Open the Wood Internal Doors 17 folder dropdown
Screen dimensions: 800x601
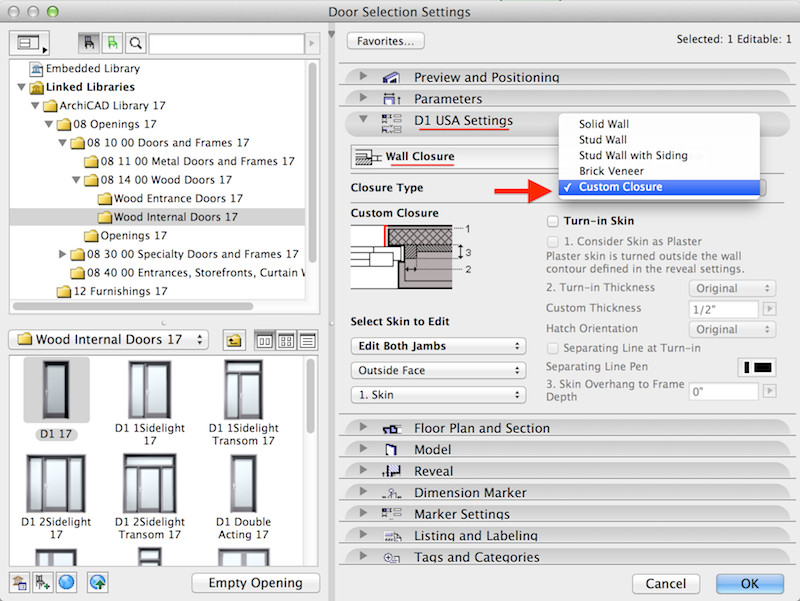[x=109, y=340]
